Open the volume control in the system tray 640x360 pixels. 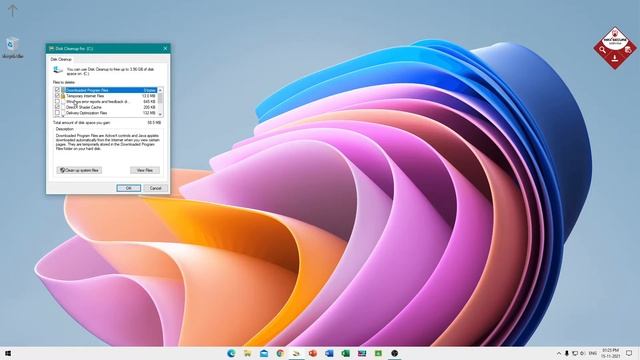tap(583, 353)
